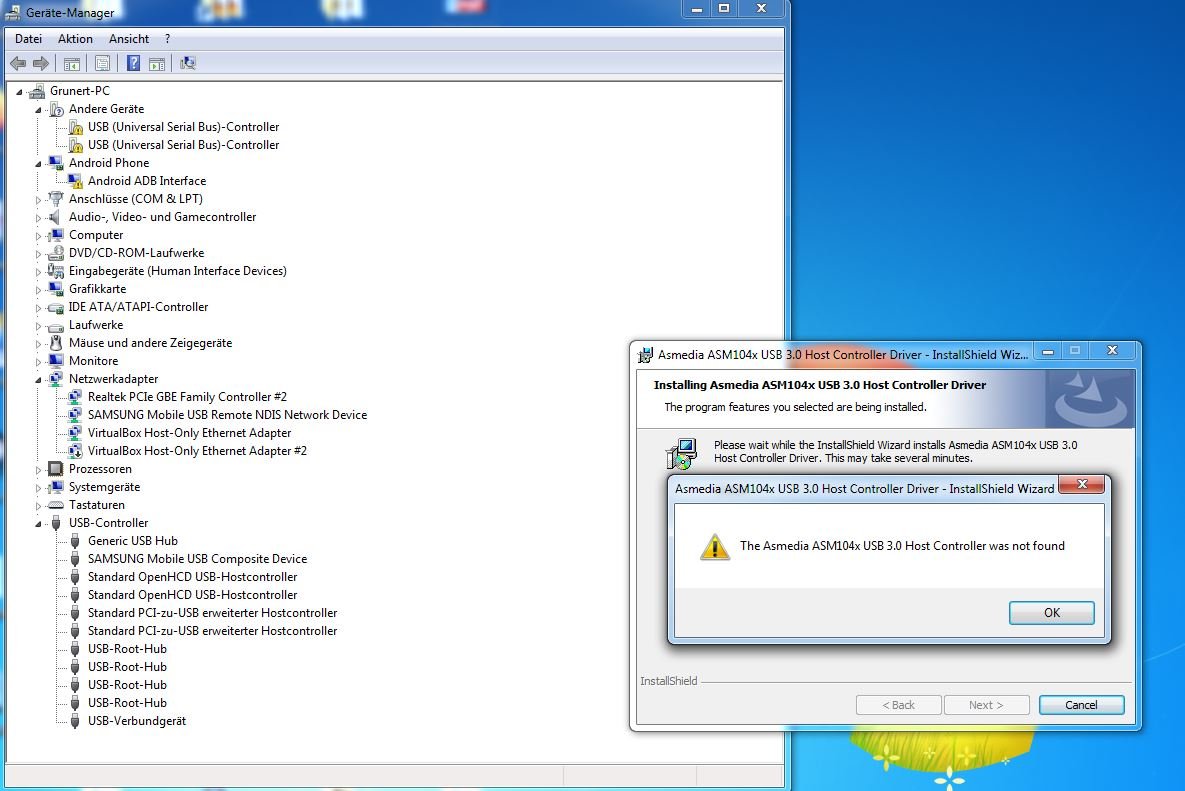Click the yellow warning triangle in error dialog
Image resolution: width=1185 pixels, height=791 pixels.
[714, 546]
